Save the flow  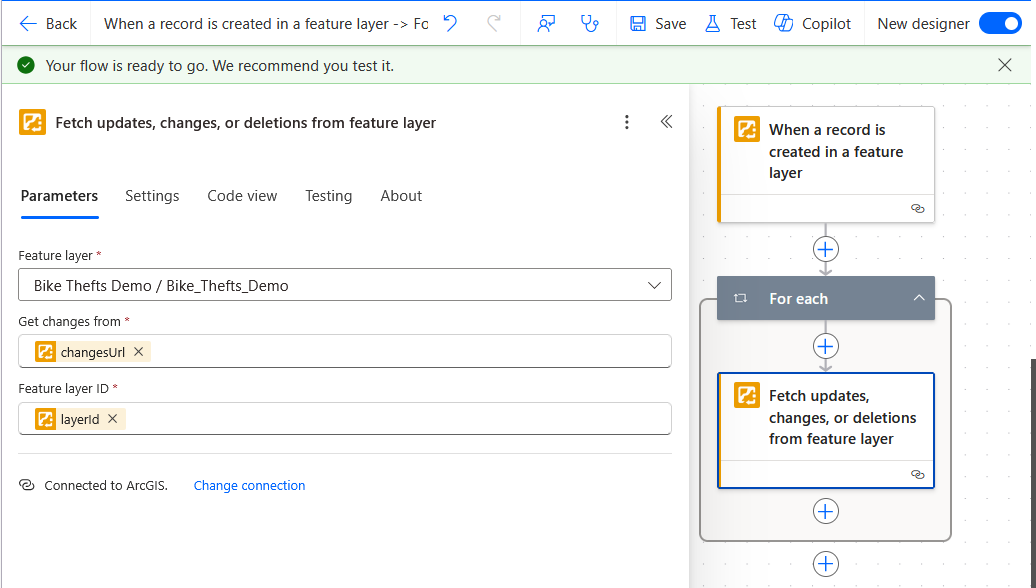[657, 24]
